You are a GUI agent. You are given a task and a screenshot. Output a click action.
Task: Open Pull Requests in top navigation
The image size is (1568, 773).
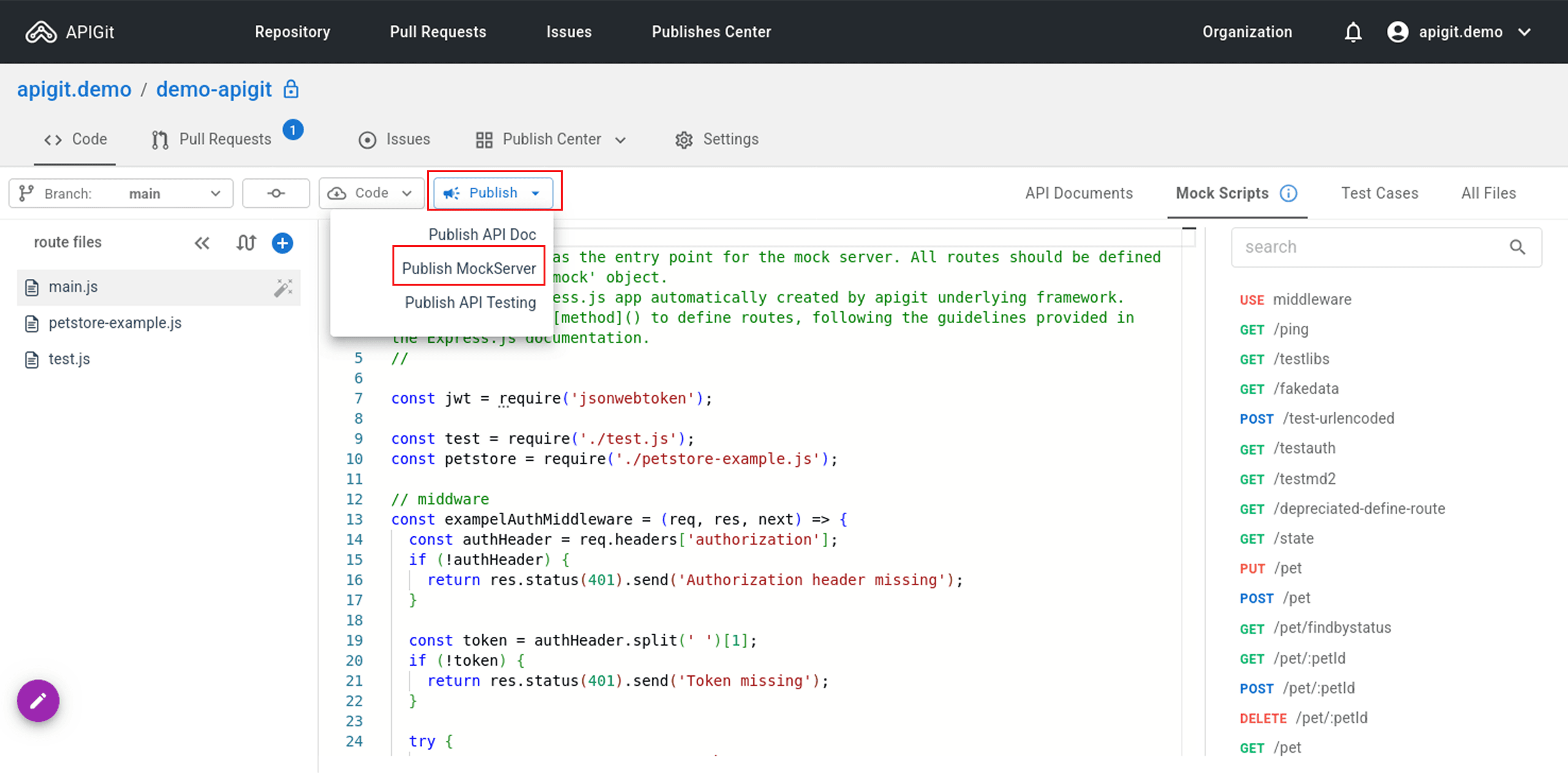click(x=438, y=31)
